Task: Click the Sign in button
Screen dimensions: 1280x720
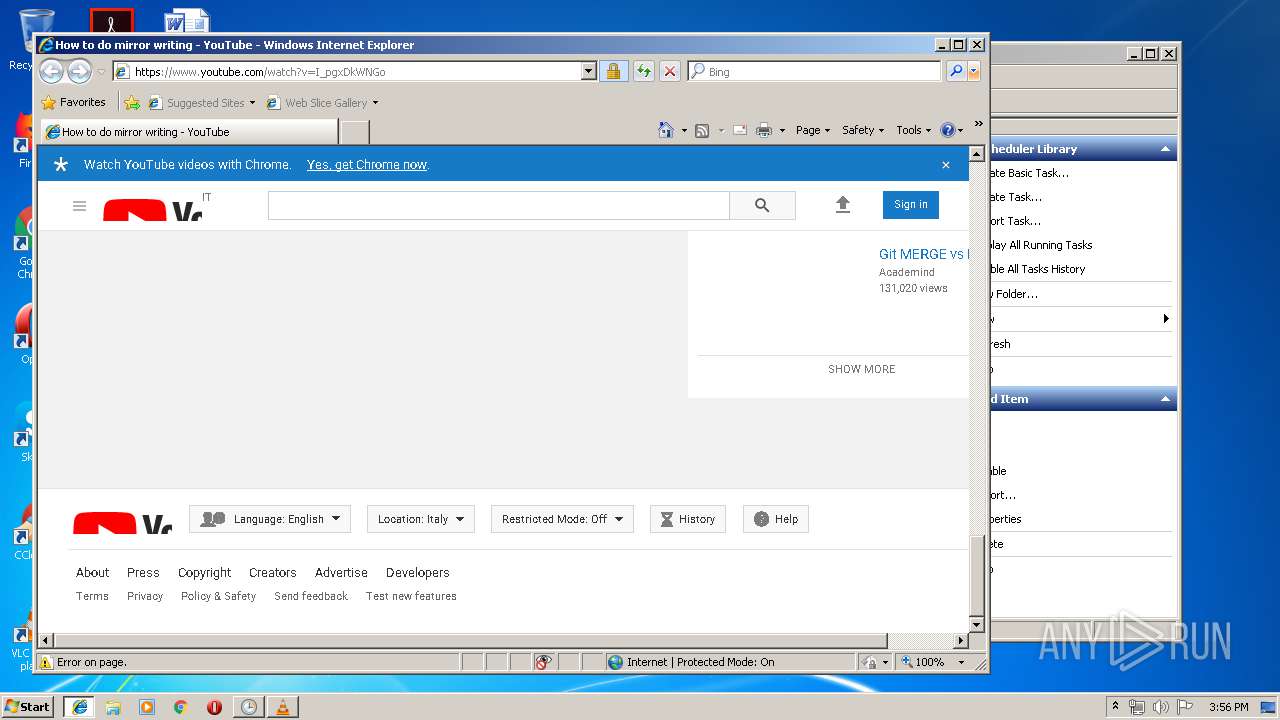Action: (x=911, y=204)
